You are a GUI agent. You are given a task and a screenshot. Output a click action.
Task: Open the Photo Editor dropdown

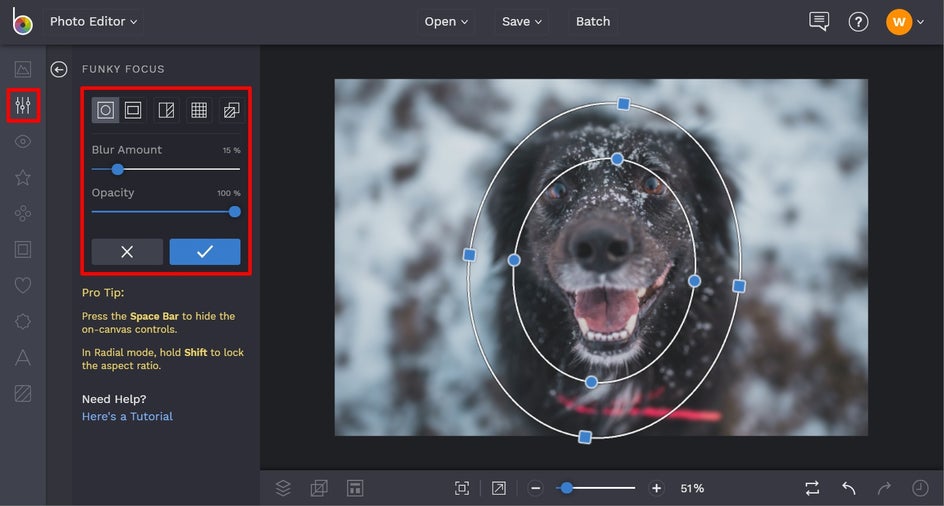point(93,21)
